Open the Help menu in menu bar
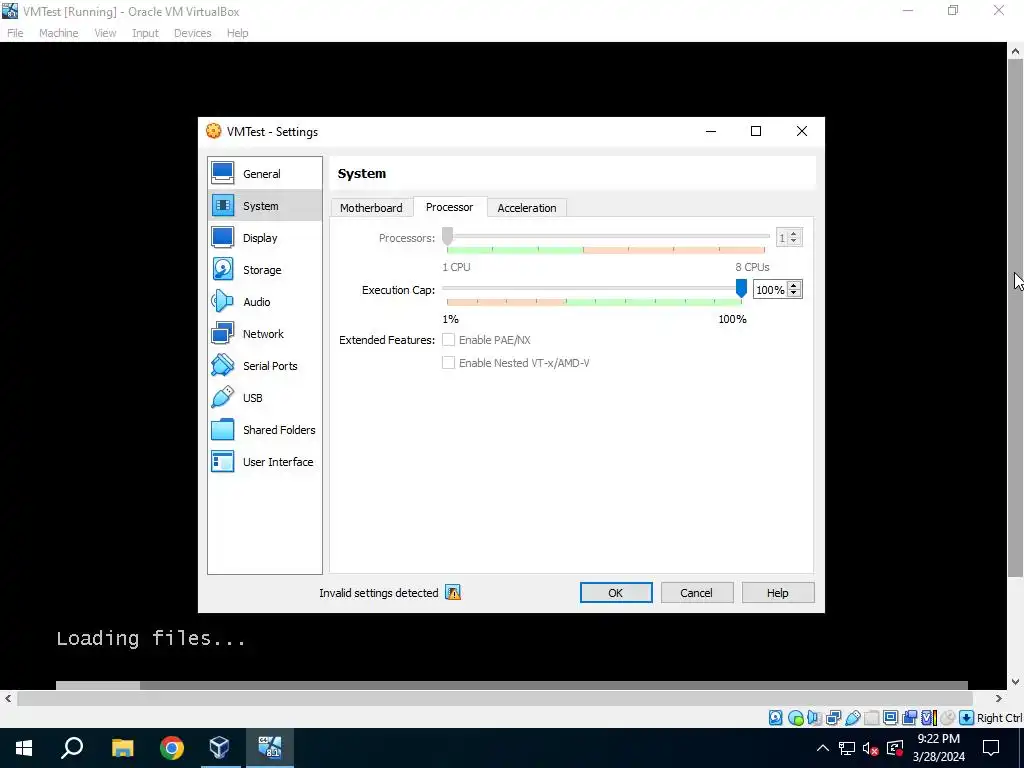Image resolution: width=1024 pixels, height=768 pixels. click(x=238, y=33)
